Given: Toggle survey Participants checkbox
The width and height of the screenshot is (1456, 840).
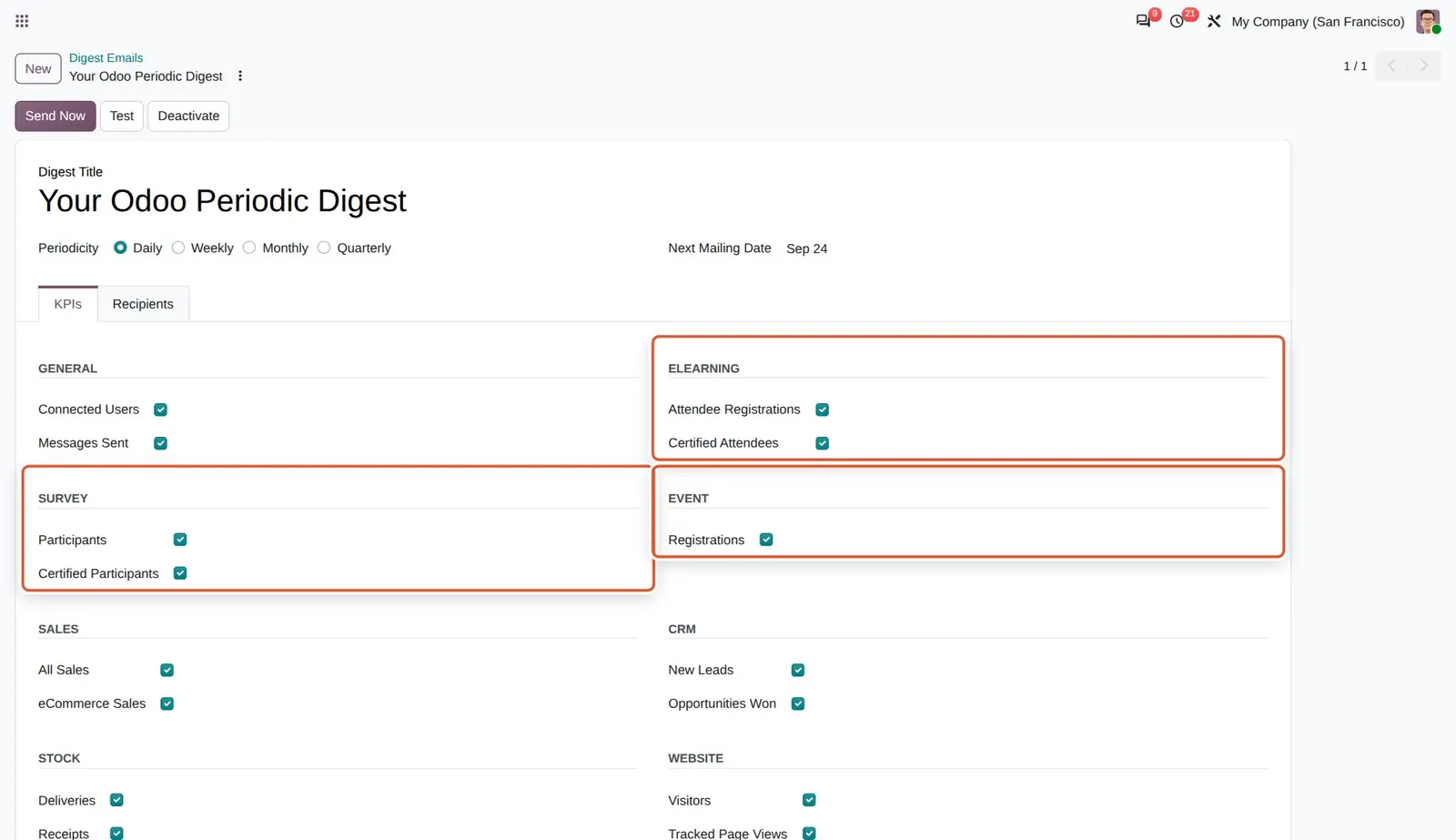Looking at the screenshot, I should coord(180,540).
